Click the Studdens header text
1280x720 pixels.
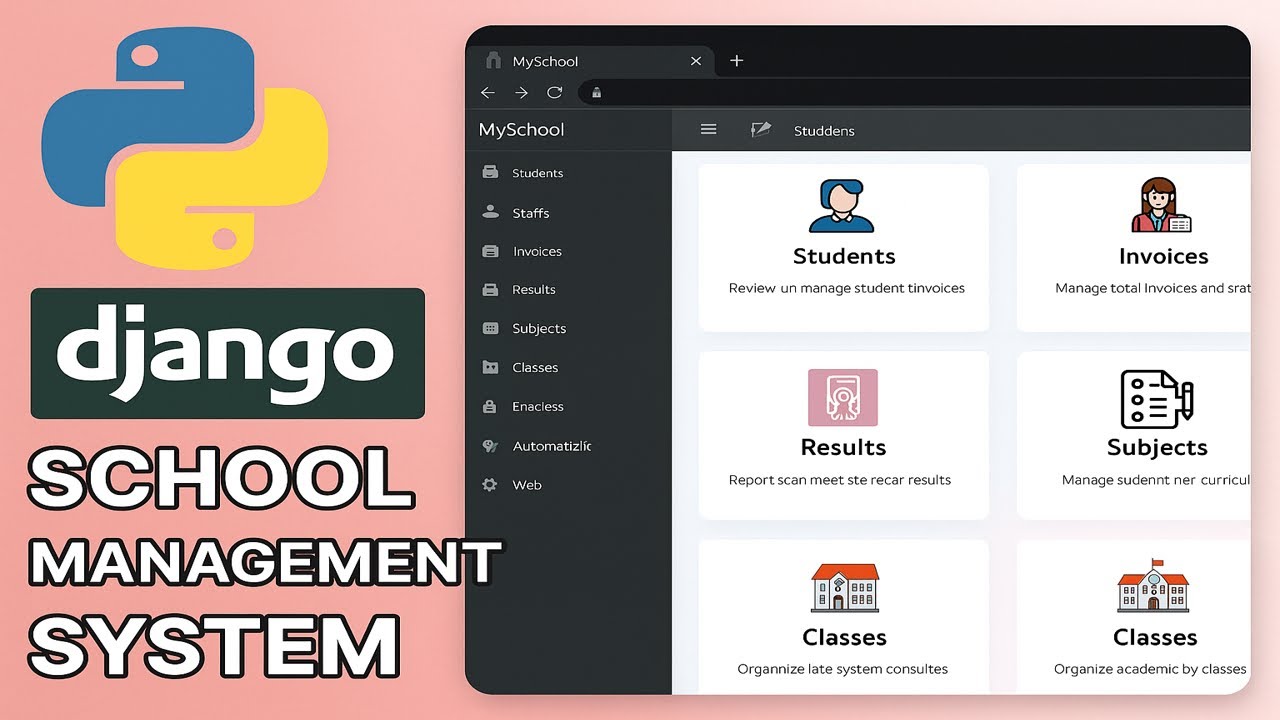click(x=824, y=131)
